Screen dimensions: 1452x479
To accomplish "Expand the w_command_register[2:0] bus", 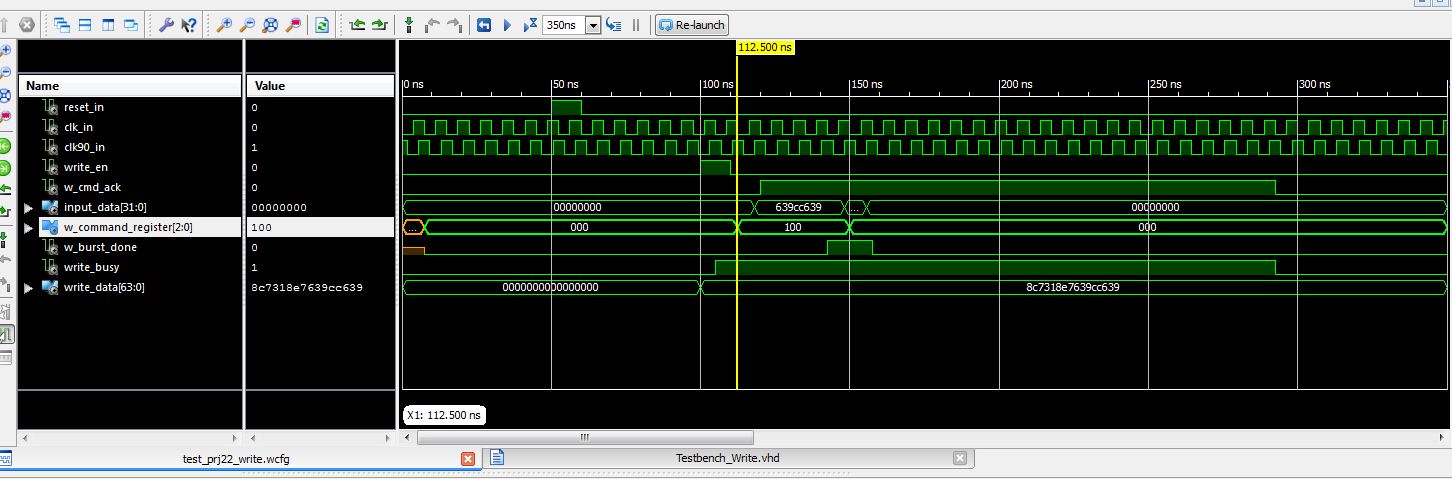I will point(28,227).
